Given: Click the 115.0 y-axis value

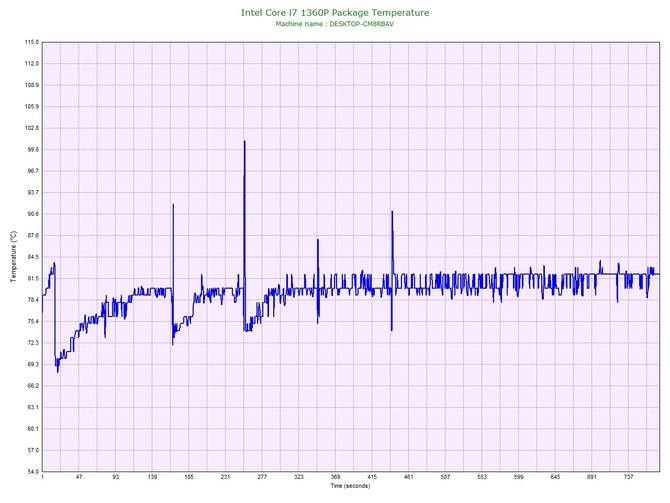Looking at the screenshot, I should (x=32, y=42).
